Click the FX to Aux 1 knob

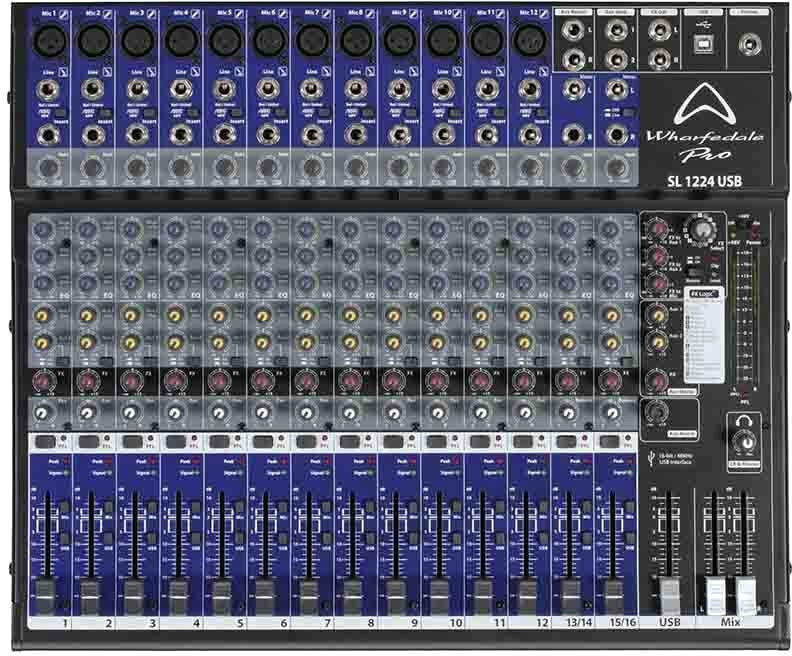click(x=658, y=230)
